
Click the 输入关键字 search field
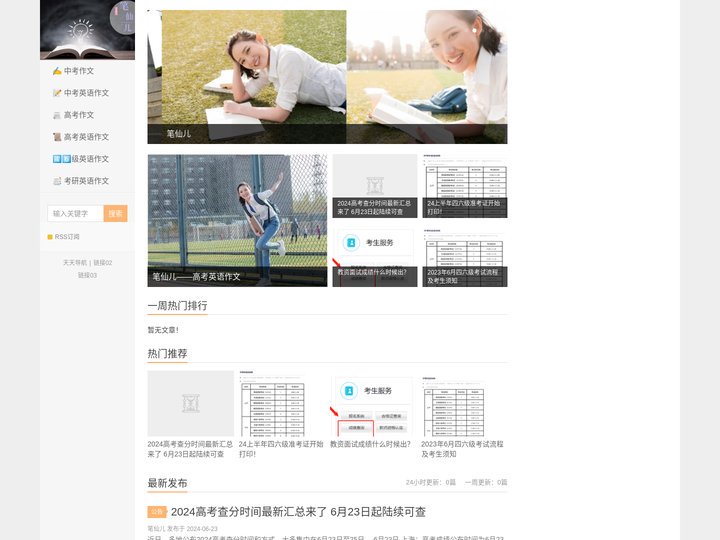click(x=76, y=214)
